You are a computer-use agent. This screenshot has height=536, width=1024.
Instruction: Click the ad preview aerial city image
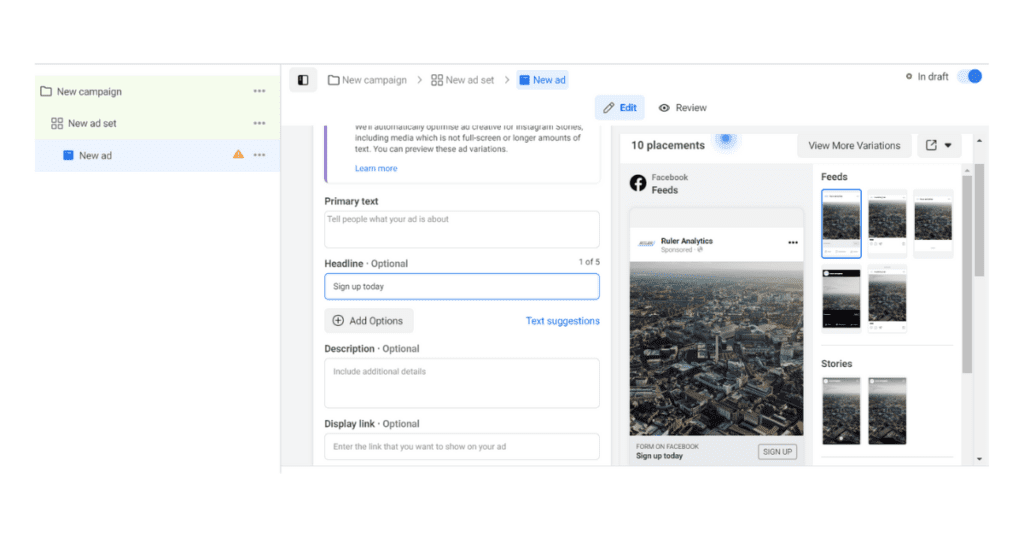point(716,349)
